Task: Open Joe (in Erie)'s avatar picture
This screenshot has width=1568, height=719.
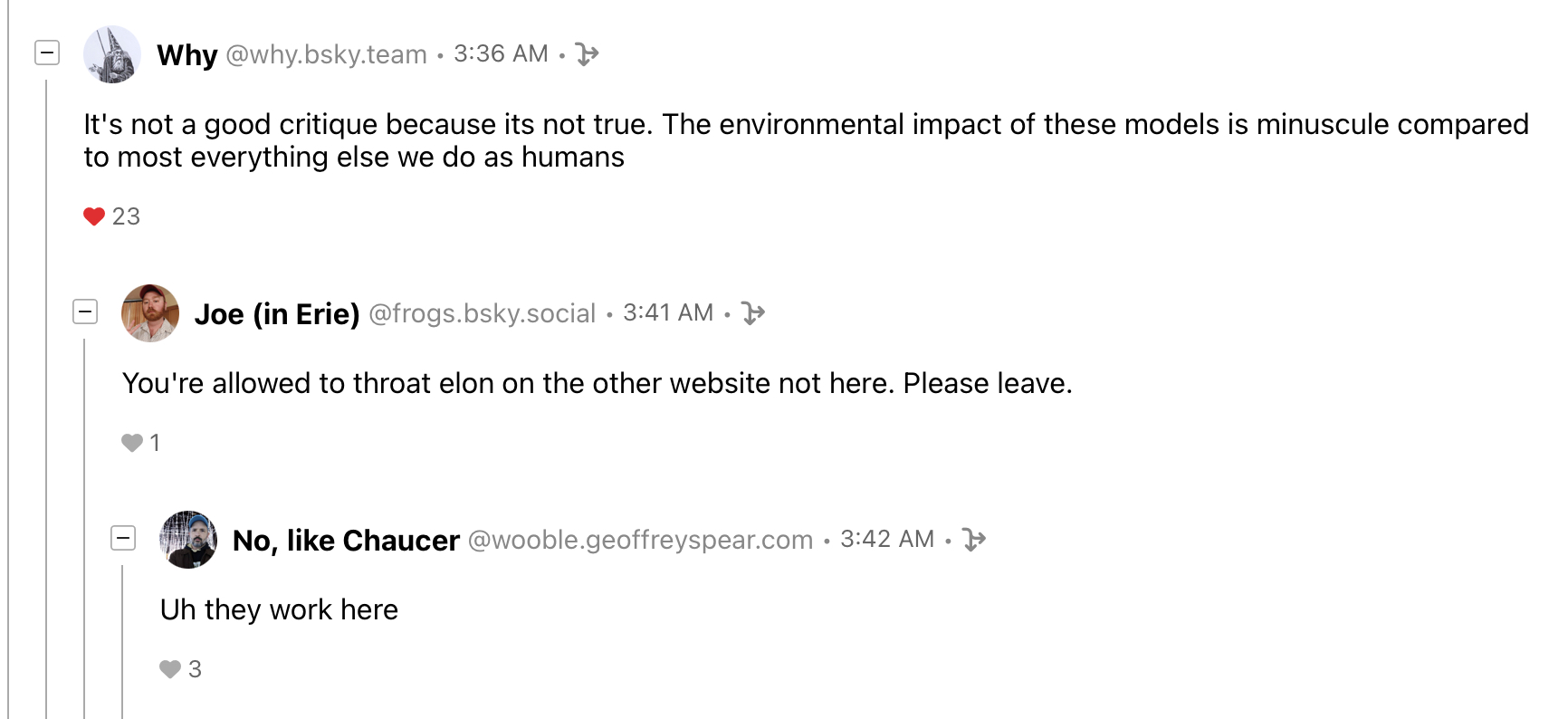Action: click(150, 313)
